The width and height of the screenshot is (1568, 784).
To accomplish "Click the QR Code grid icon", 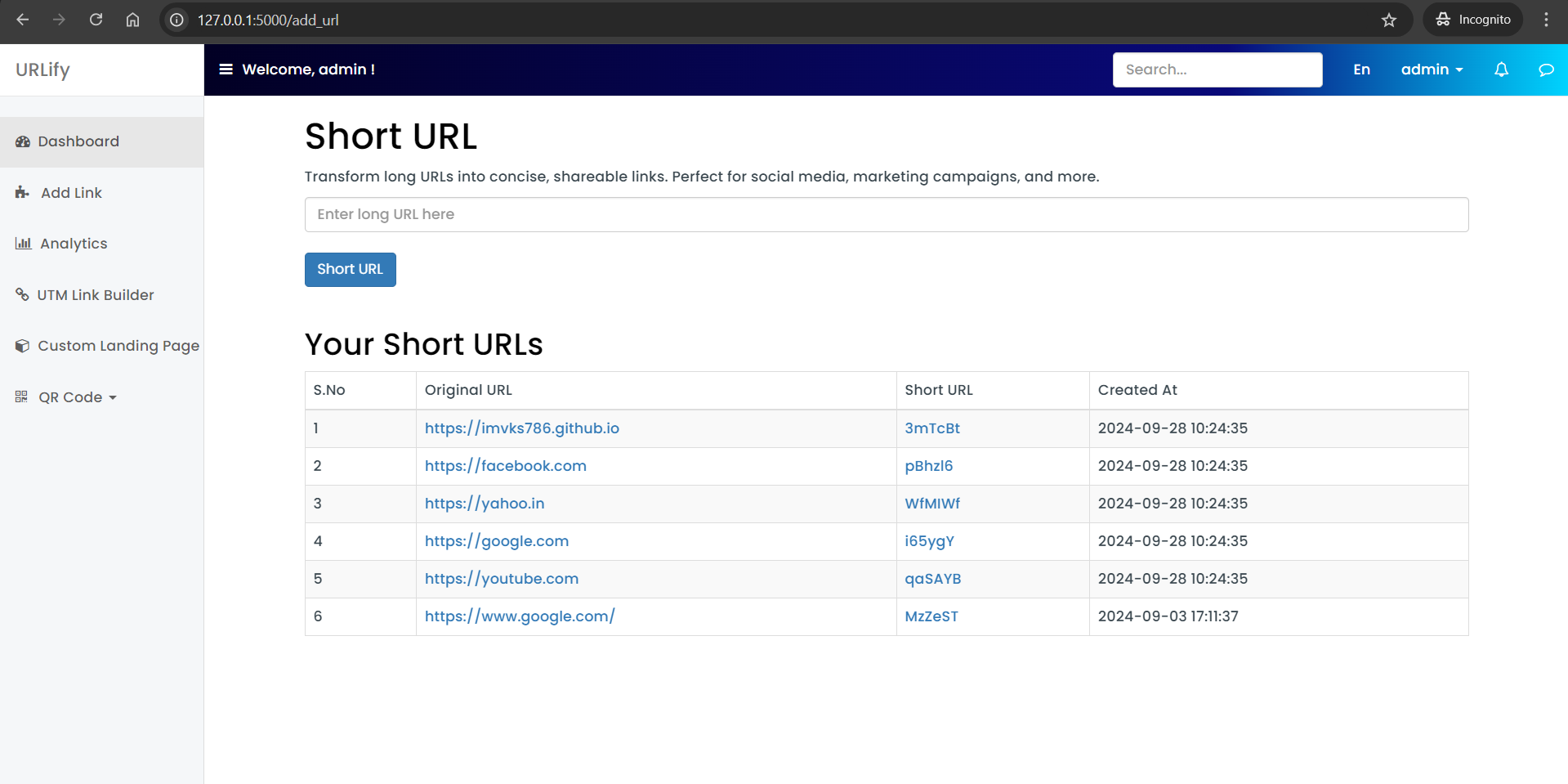I will click(21, 396).
